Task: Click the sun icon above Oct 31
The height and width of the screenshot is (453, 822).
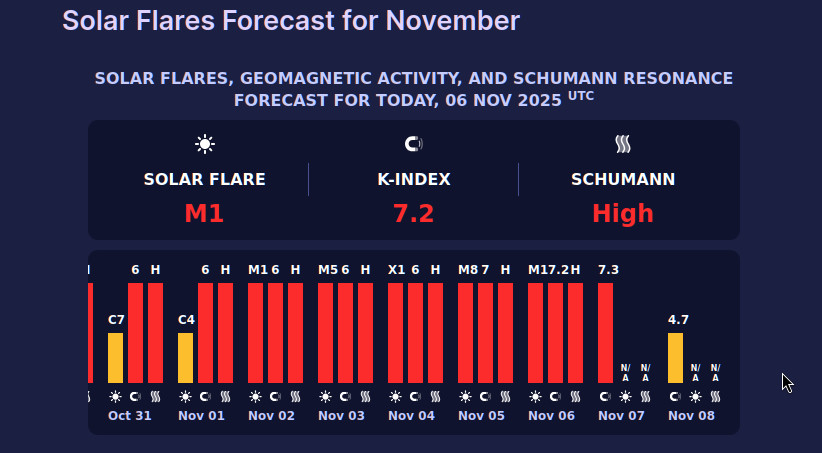Action: pyautogui.click(x=115, y=396)
